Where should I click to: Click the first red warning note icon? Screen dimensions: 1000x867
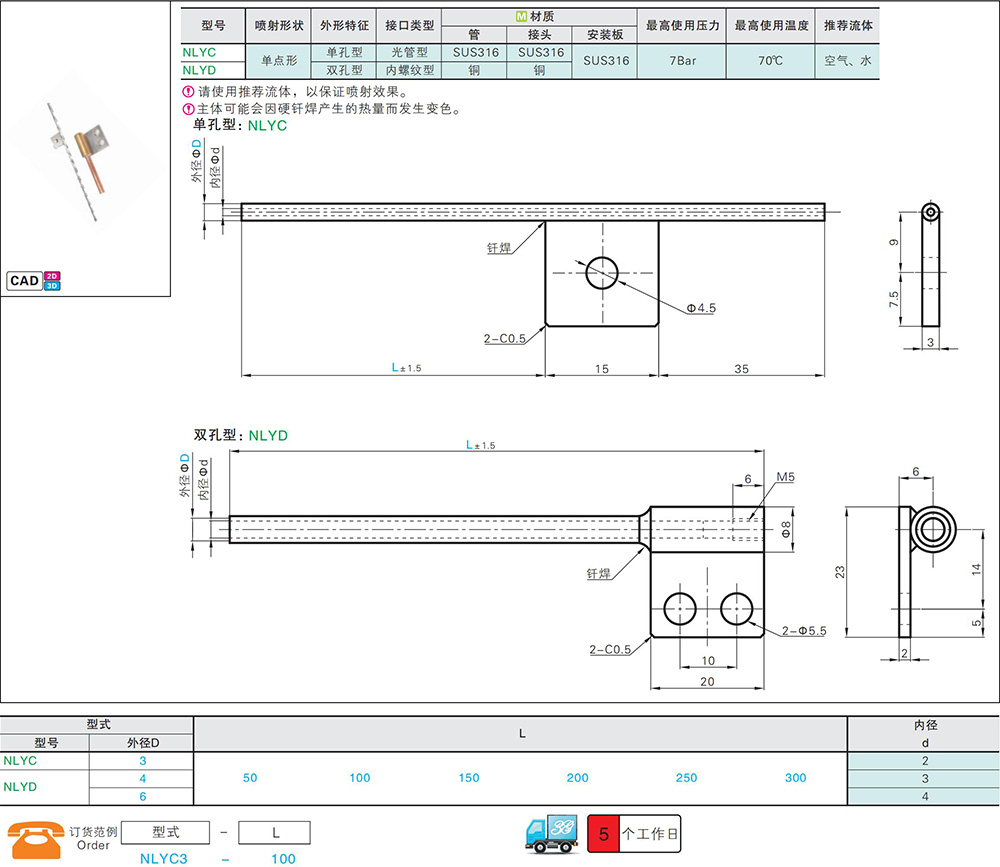[188, 91]
